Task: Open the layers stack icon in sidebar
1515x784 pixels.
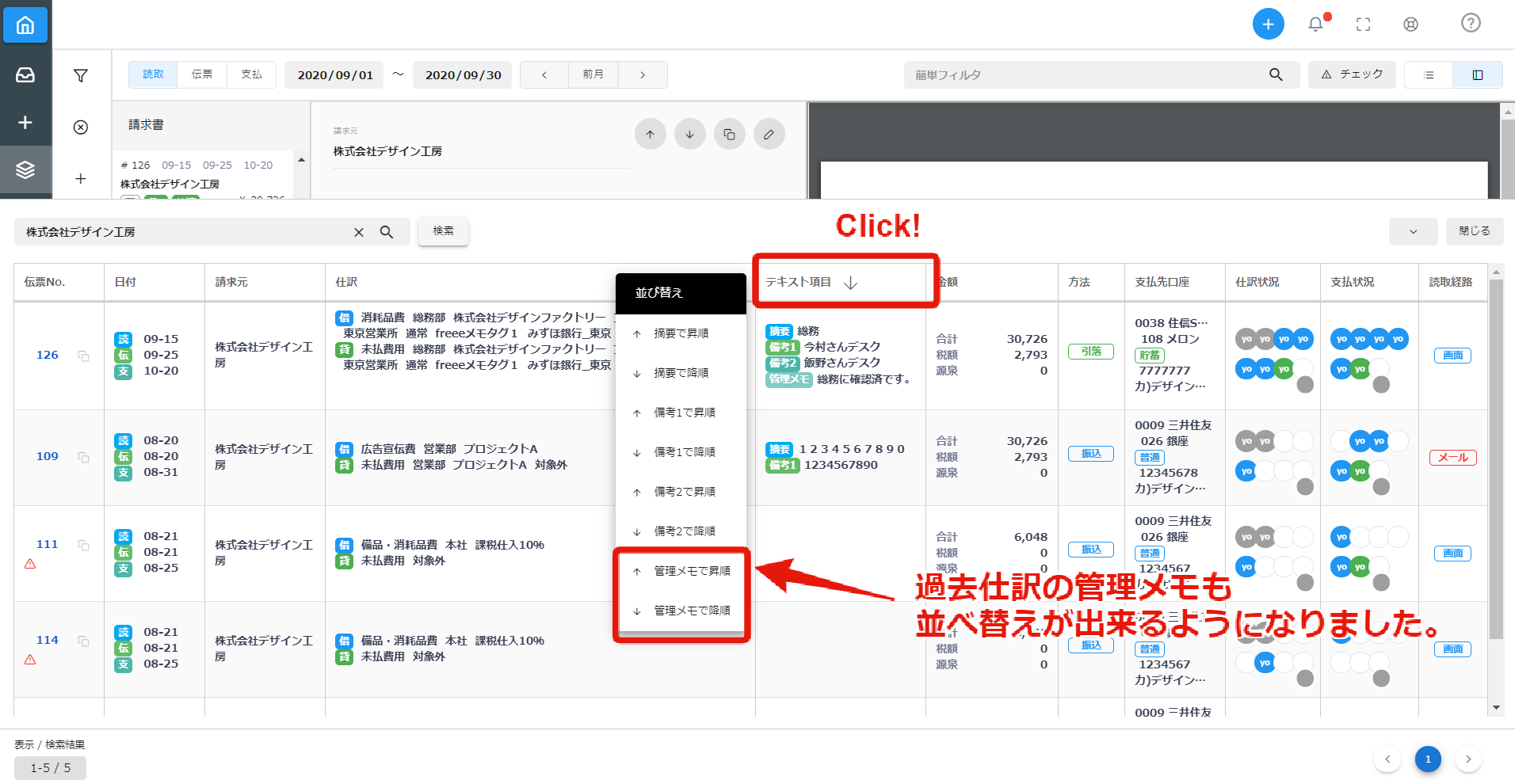Action: tap(25, 169)
